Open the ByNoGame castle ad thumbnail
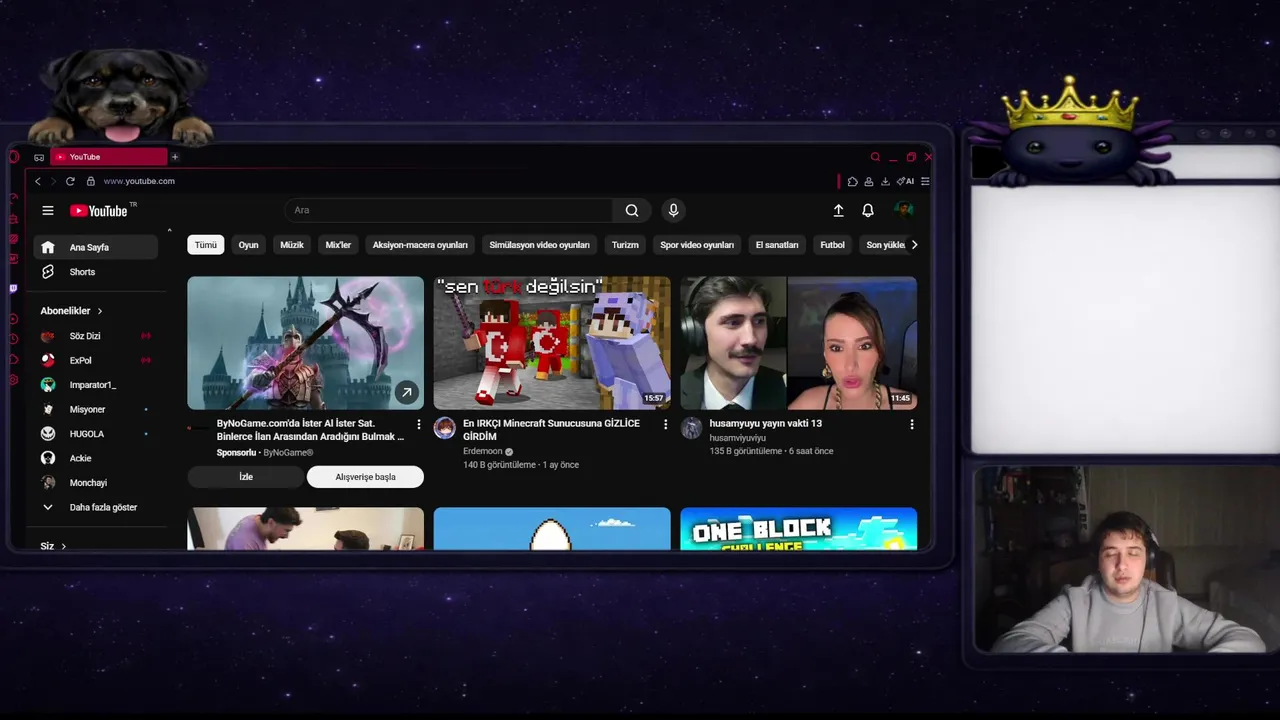 click(305, 343)
